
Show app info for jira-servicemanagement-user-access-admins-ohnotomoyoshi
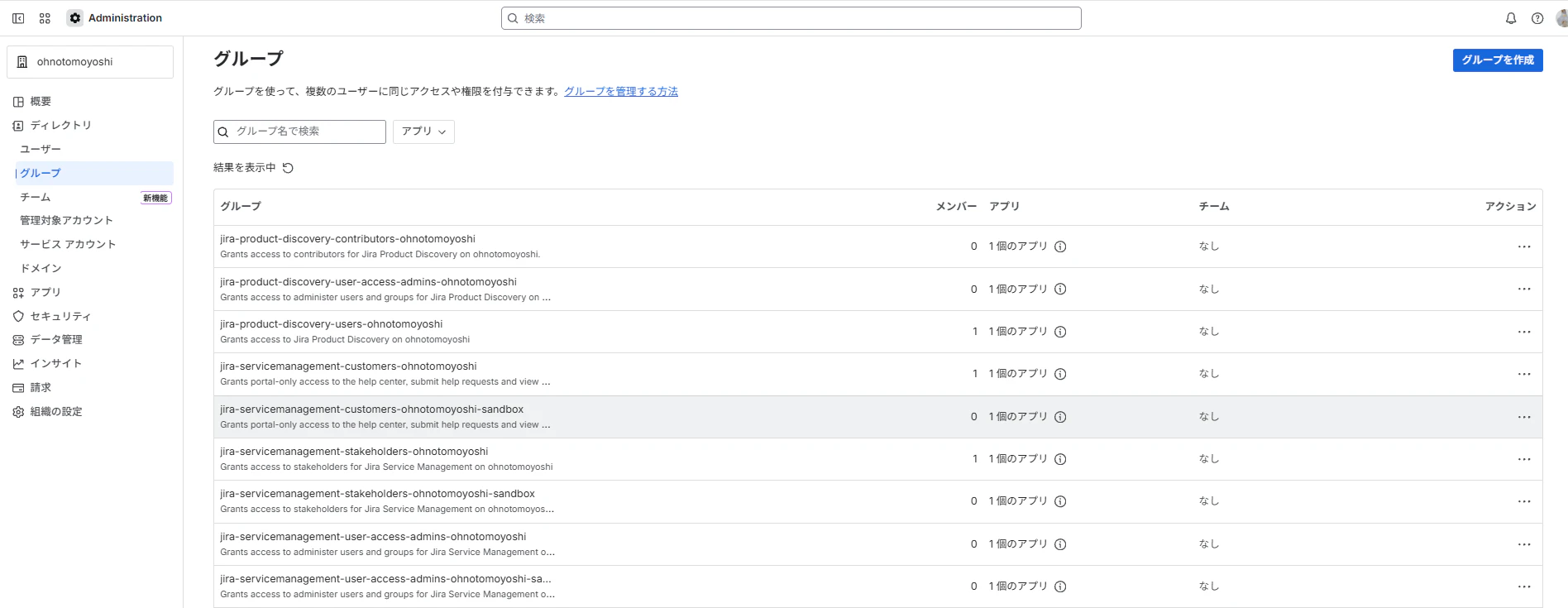[x=1060, y=544]
